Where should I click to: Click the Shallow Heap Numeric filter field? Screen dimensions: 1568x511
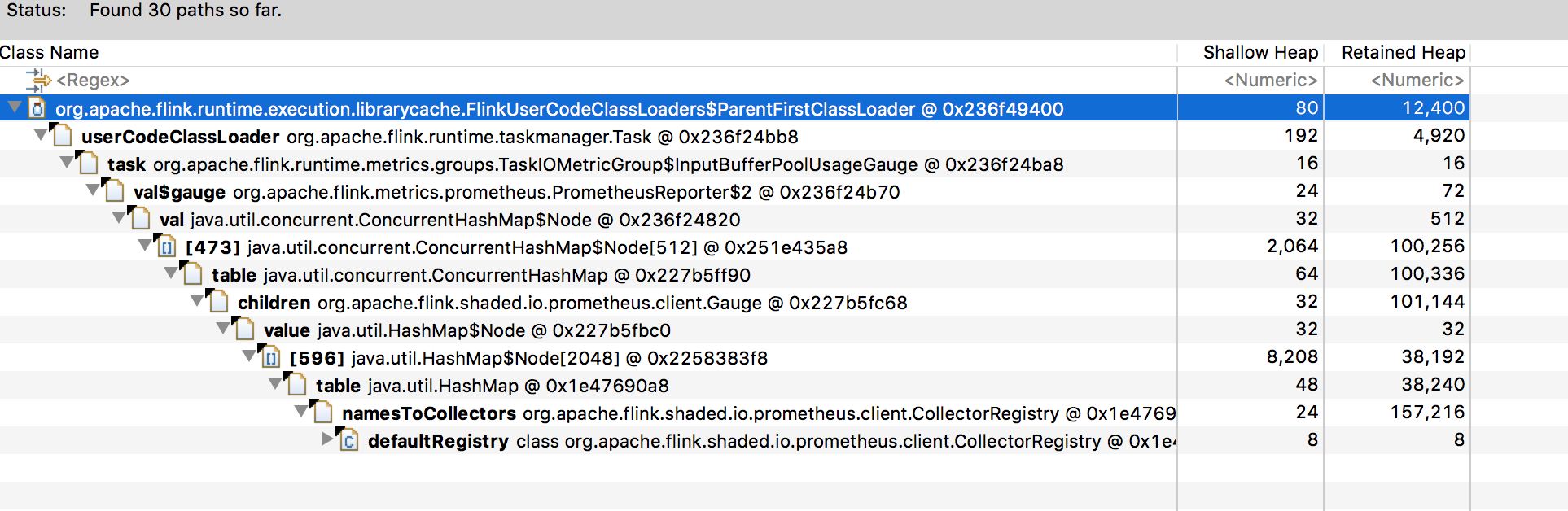point(1269,81)
